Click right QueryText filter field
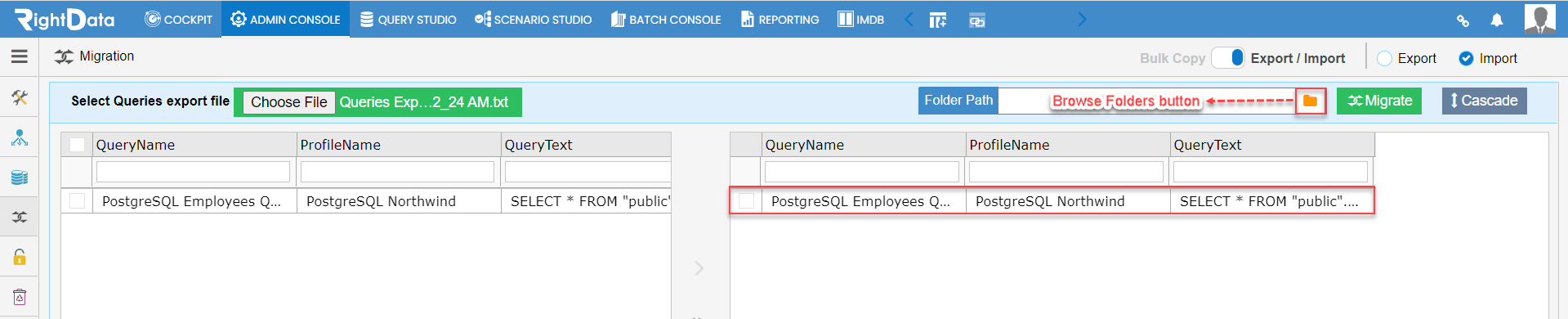 point(1271,172)
